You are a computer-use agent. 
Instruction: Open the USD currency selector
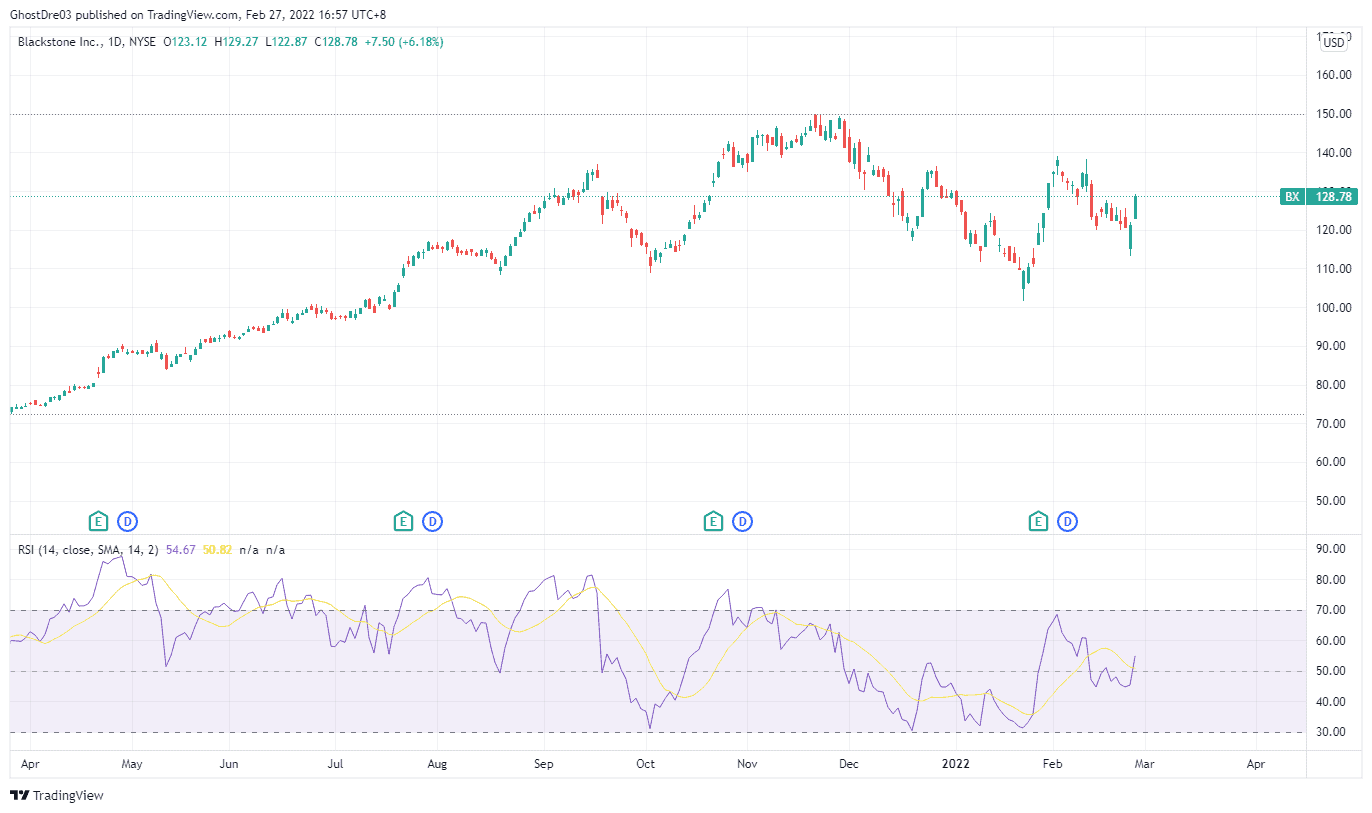(x=1333, y=42)
